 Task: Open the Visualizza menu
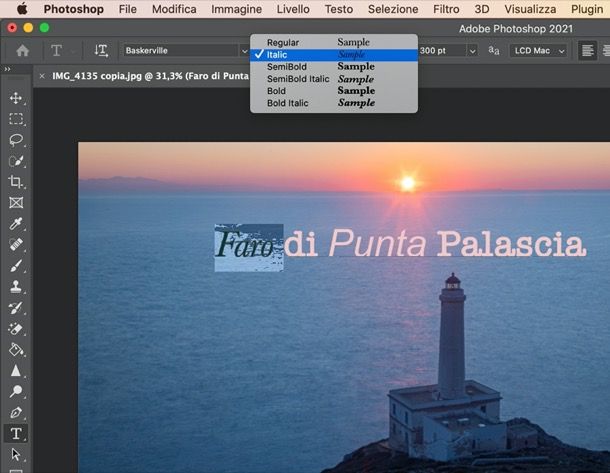coord(530,9)
